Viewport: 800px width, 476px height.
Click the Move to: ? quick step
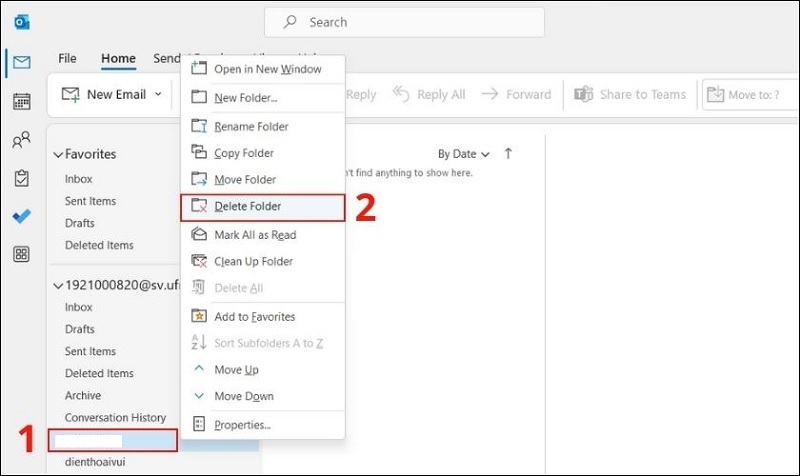click(x=751, y=94)
